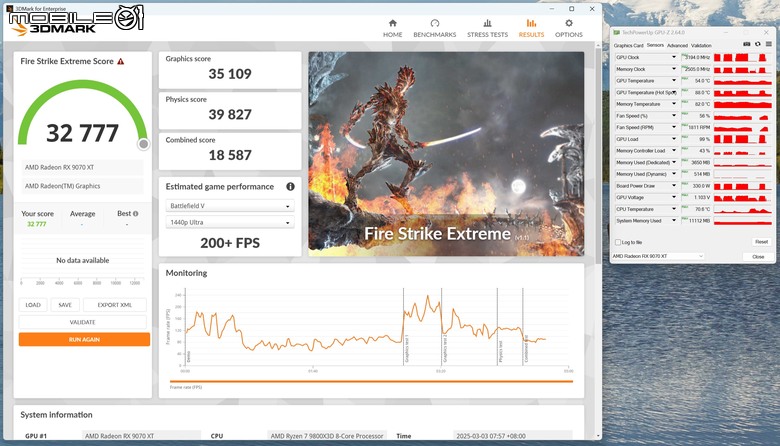
Task: Expand the Fan Speed (%) sensor dropdown
Action: tap(674, 116)
